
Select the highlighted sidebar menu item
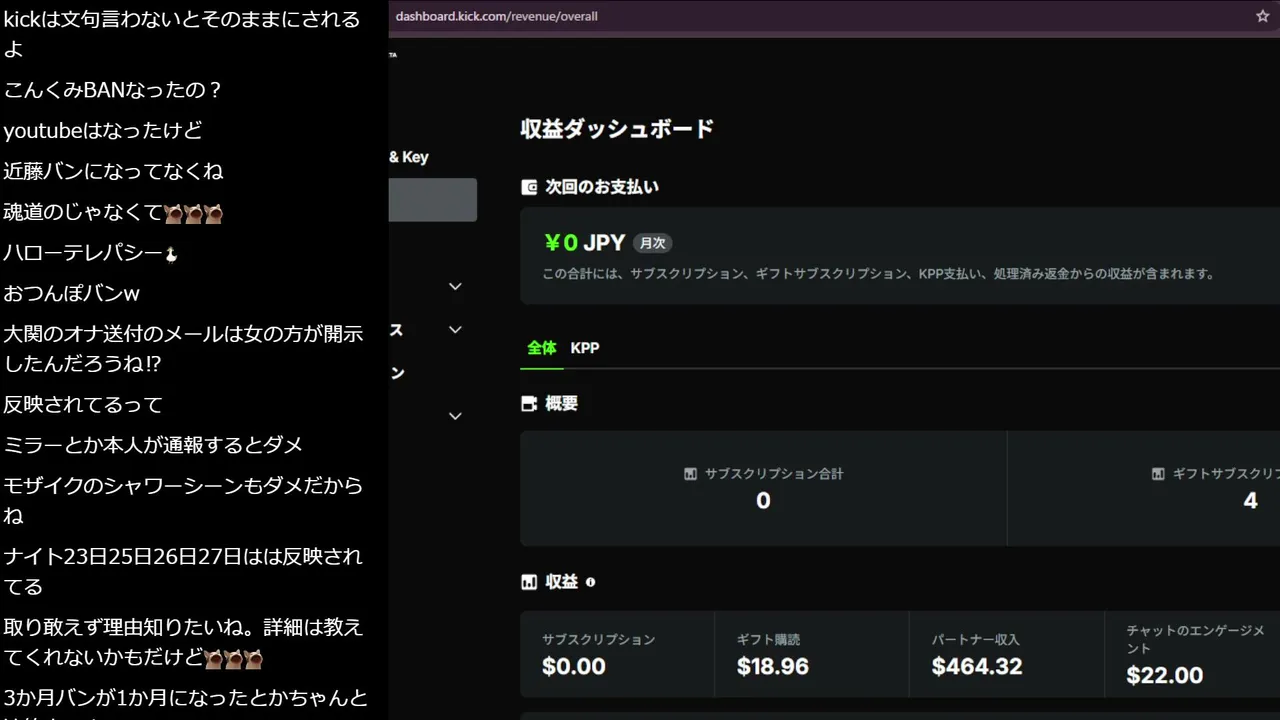433,200
